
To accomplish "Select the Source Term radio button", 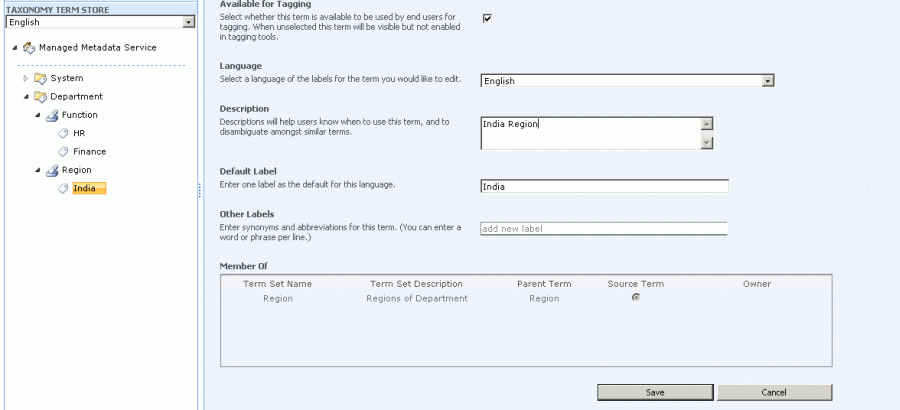I will pos(636,297).
